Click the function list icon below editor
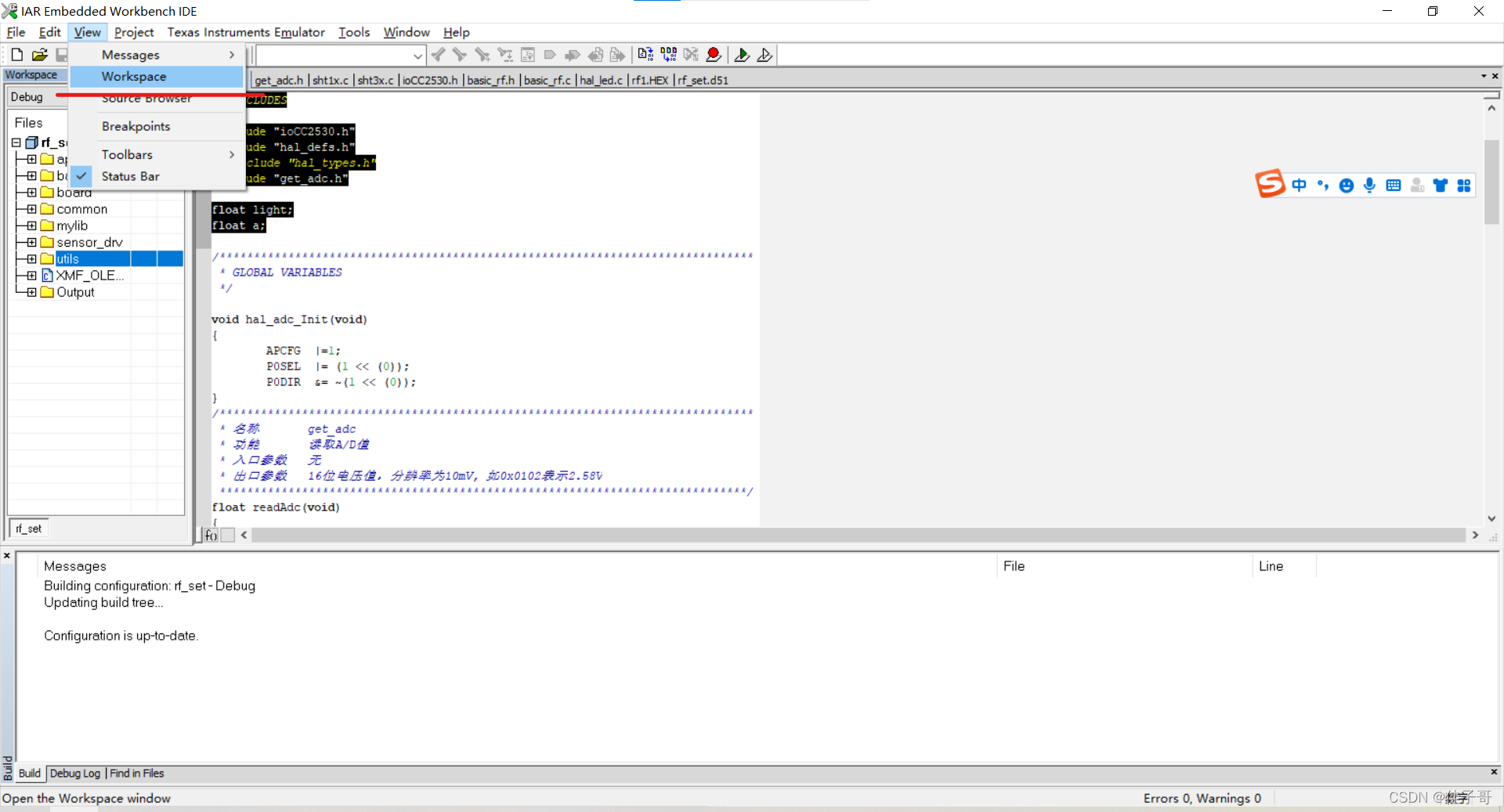 (211, 536)
